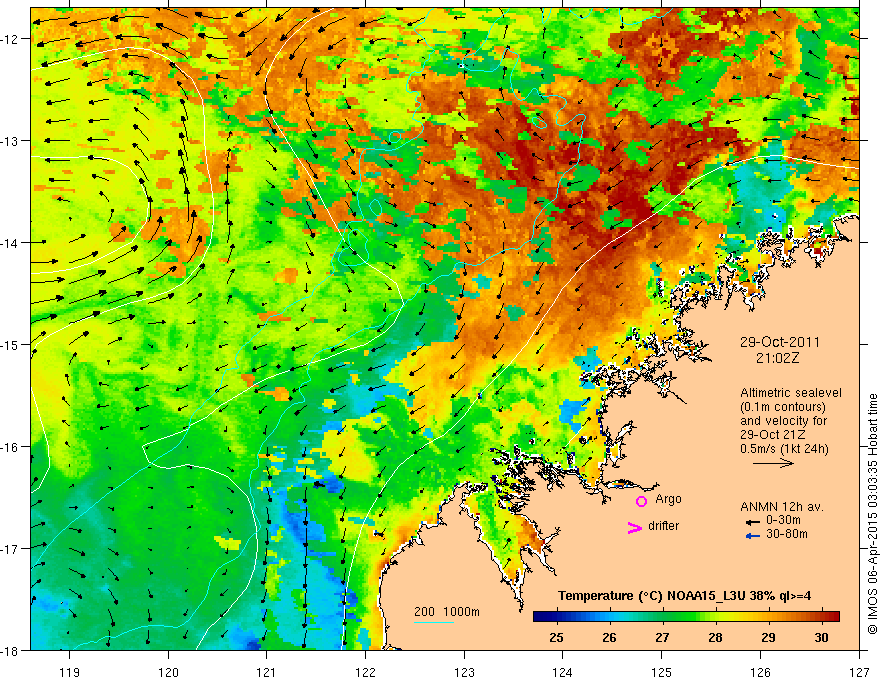The height and width of the screenshot is (680, 880).
Task: Click the 'drifter' legend label
Action: tap(663, 526)
